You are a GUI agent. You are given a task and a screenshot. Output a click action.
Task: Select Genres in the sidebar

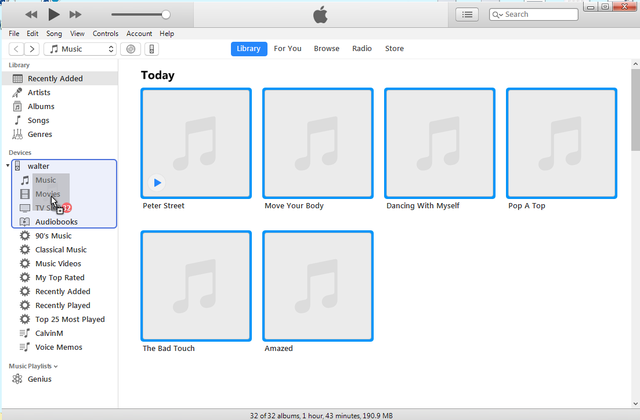60,134
